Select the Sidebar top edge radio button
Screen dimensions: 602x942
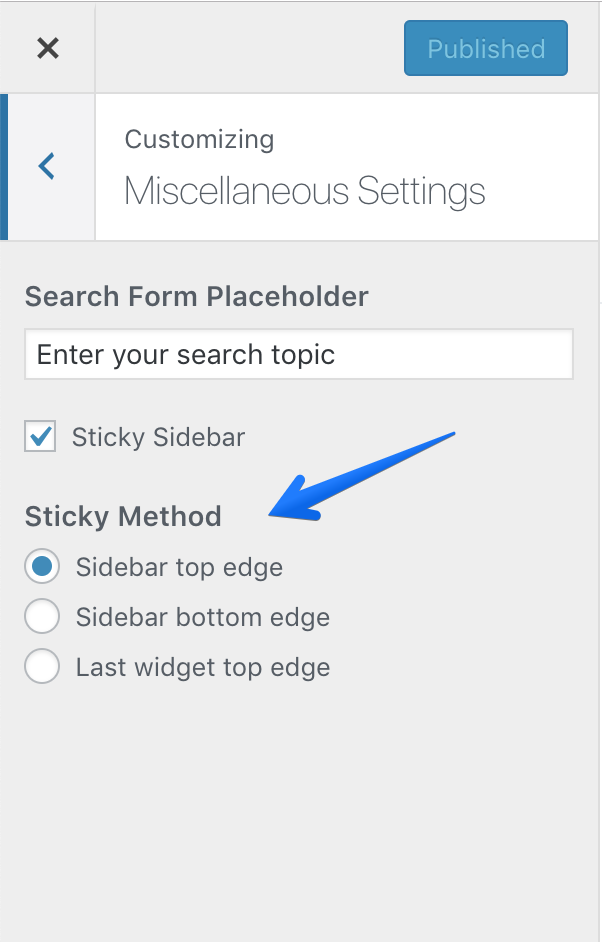pyautogui.click(x=42, y=567)
